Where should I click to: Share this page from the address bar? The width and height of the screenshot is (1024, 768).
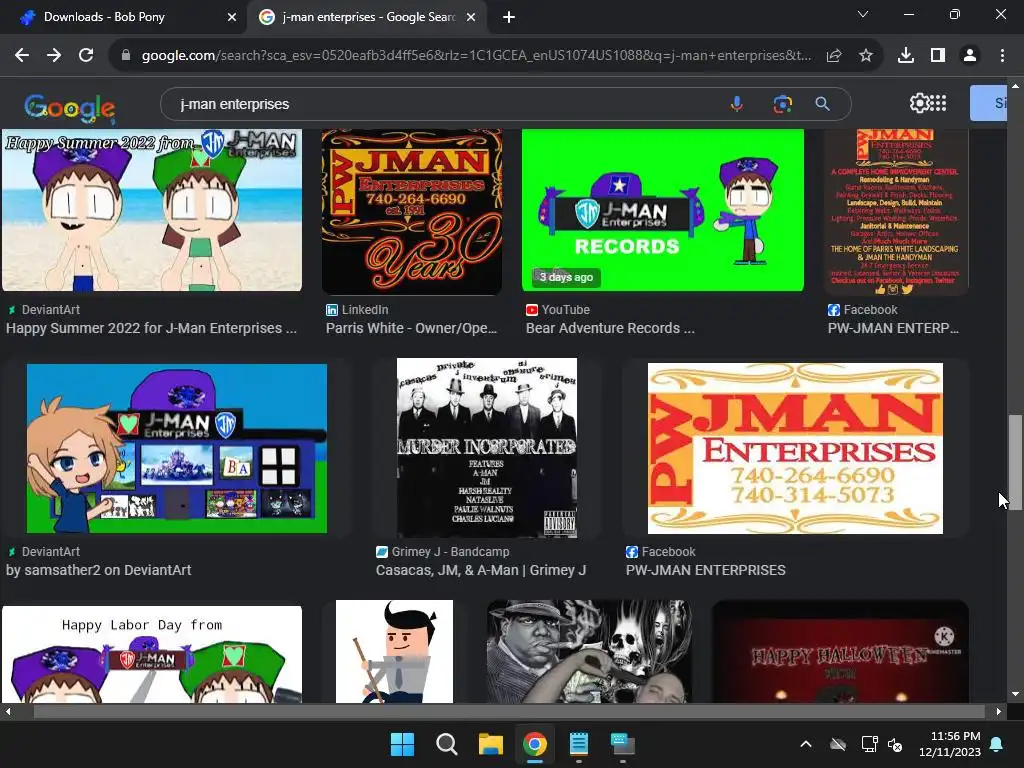[x=834, y=56]
